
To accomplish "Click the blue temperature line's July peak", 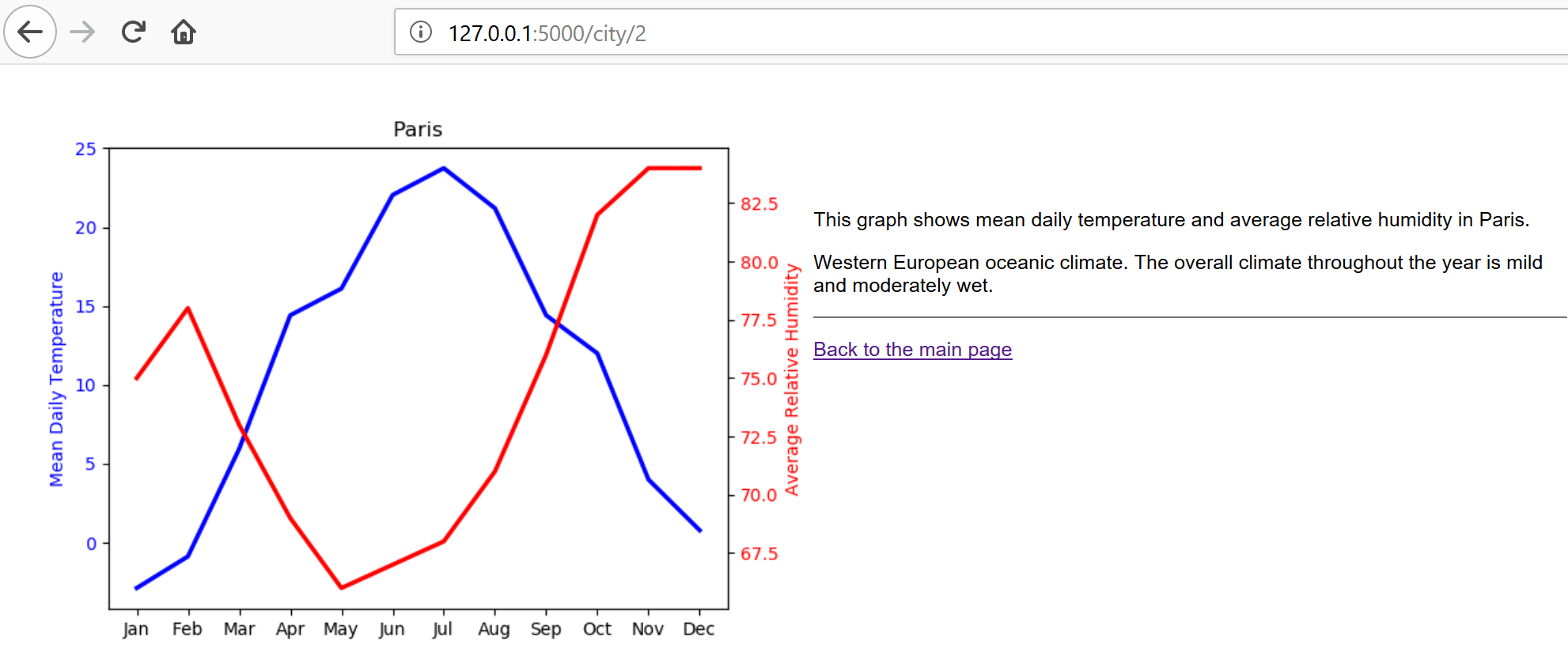I will tap(444, 168).
